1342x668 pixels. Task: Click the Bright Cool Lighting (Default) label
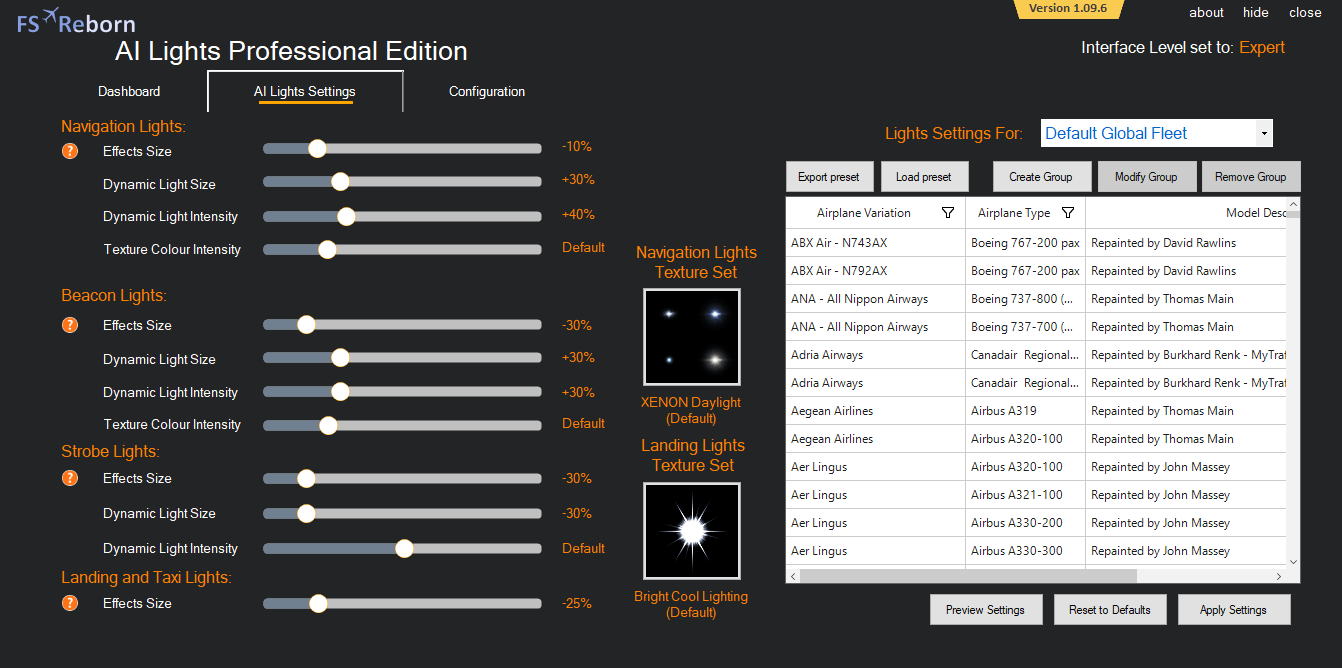[691, 604]
